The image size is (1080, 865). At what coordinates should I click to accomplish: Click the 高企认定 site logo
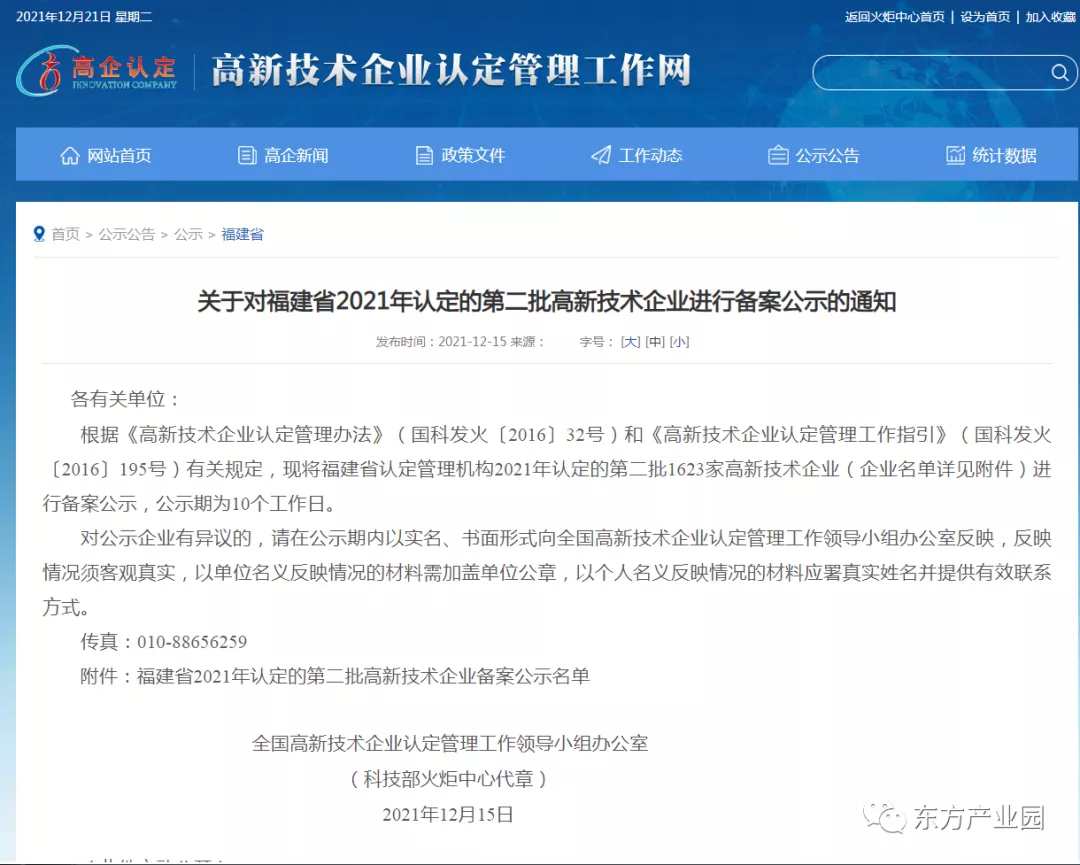(x=97, y=70)
